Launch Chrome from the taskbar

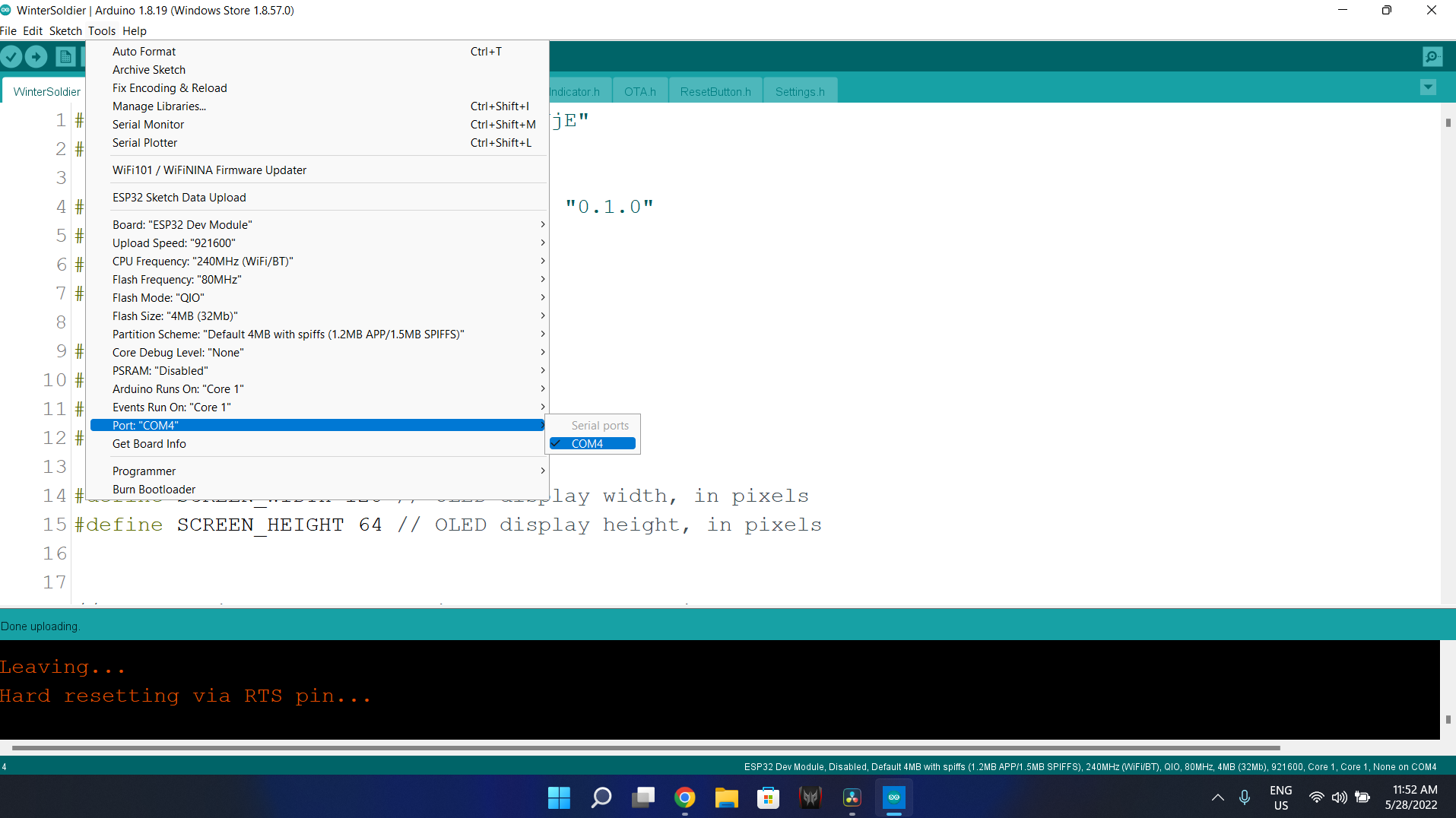click(x=685, y=797)
